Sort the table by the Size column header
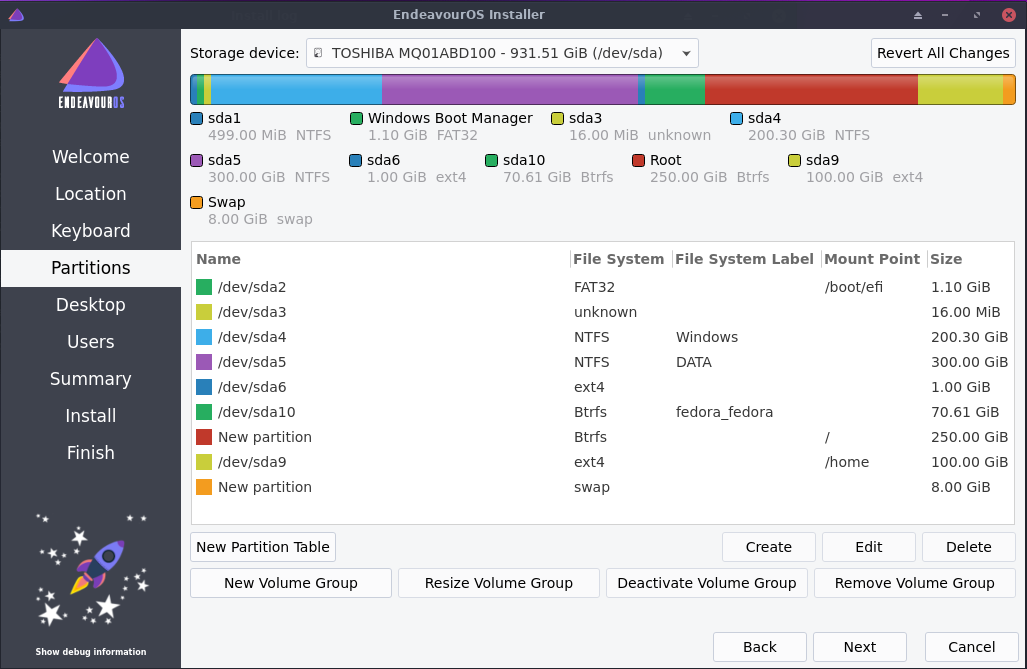 (x=946, y=259)
